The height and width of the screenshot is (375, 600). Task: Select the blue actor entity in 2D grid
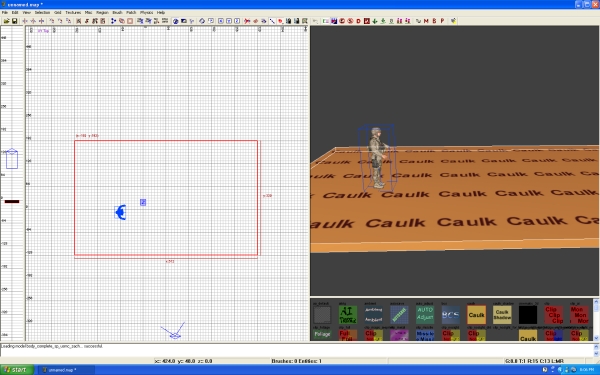click(x=121, y=212)
